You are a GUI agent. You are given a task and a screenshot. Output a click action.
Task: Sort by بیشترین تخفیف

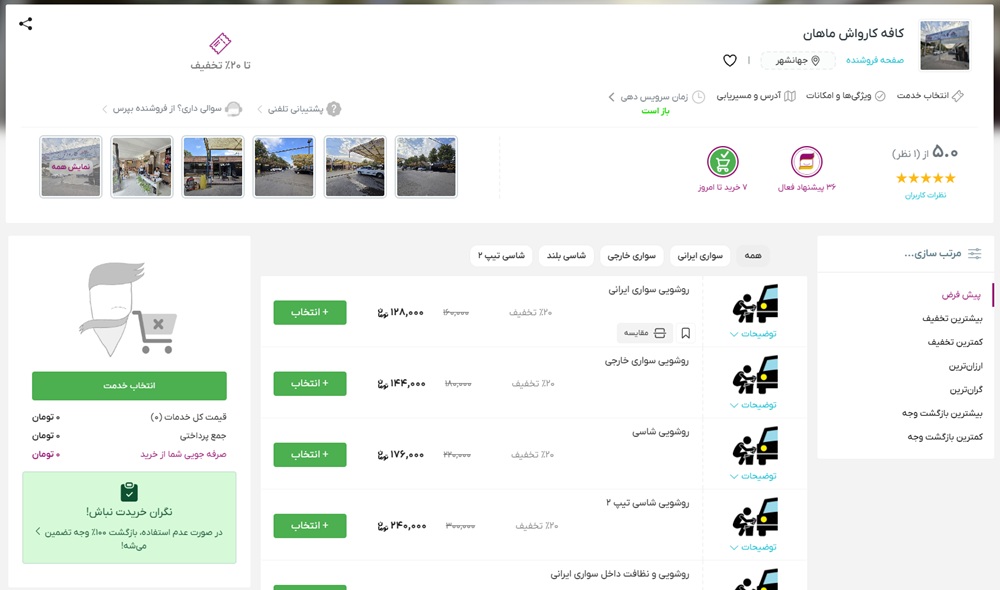(x=952, y=318)
